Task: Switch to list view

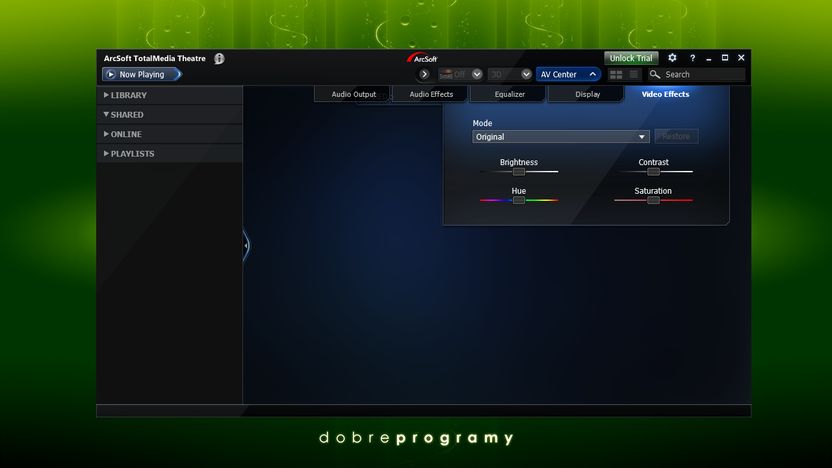Action: (x=634, y=74)
